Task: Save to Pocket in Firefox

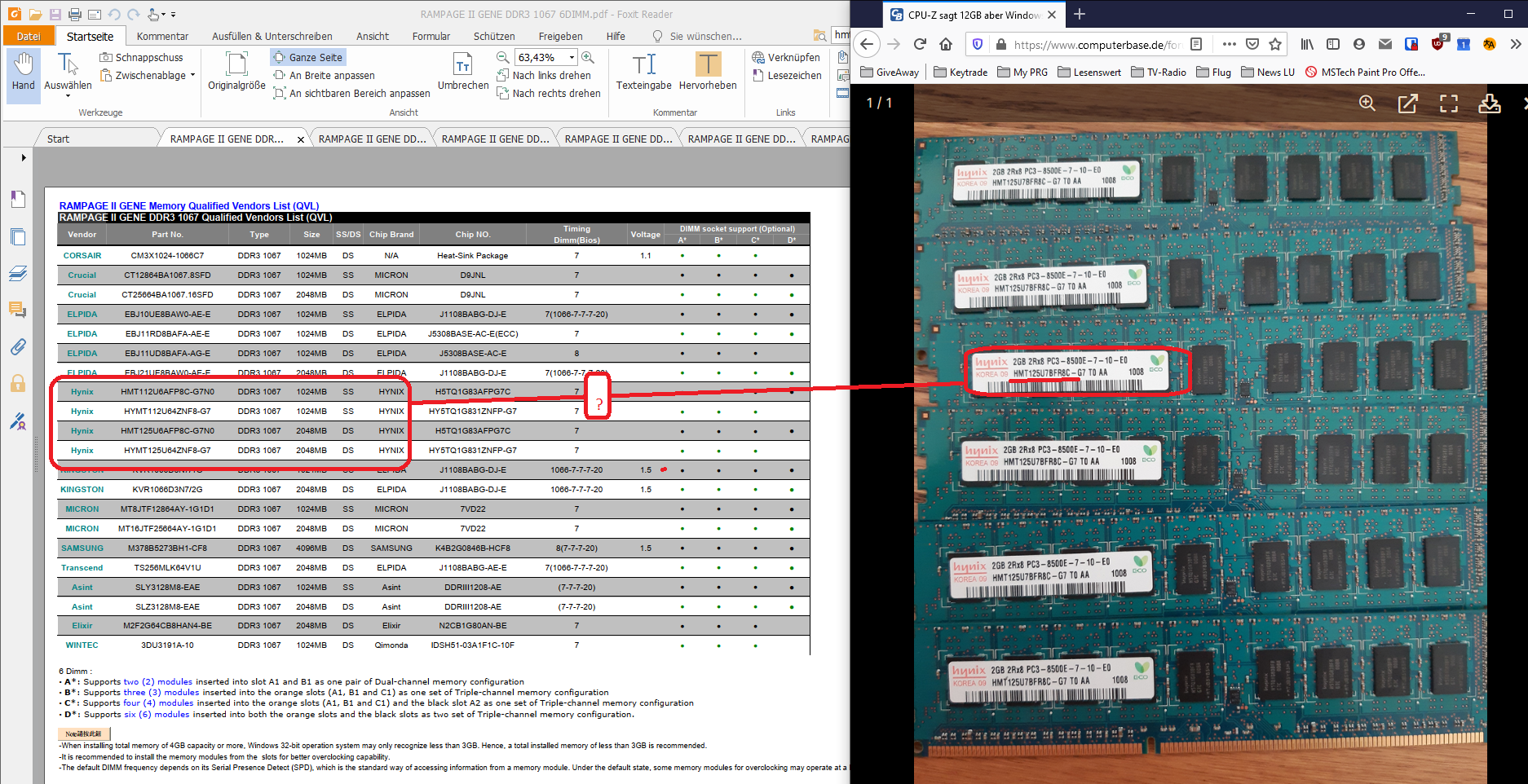Action: click(x=1253, y=44)
